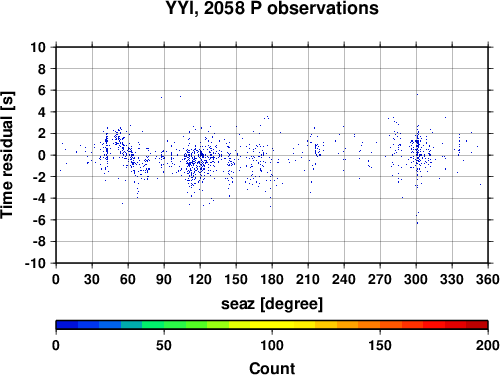
Task: Click the 'Count' colorbar label
Action: 272,368
